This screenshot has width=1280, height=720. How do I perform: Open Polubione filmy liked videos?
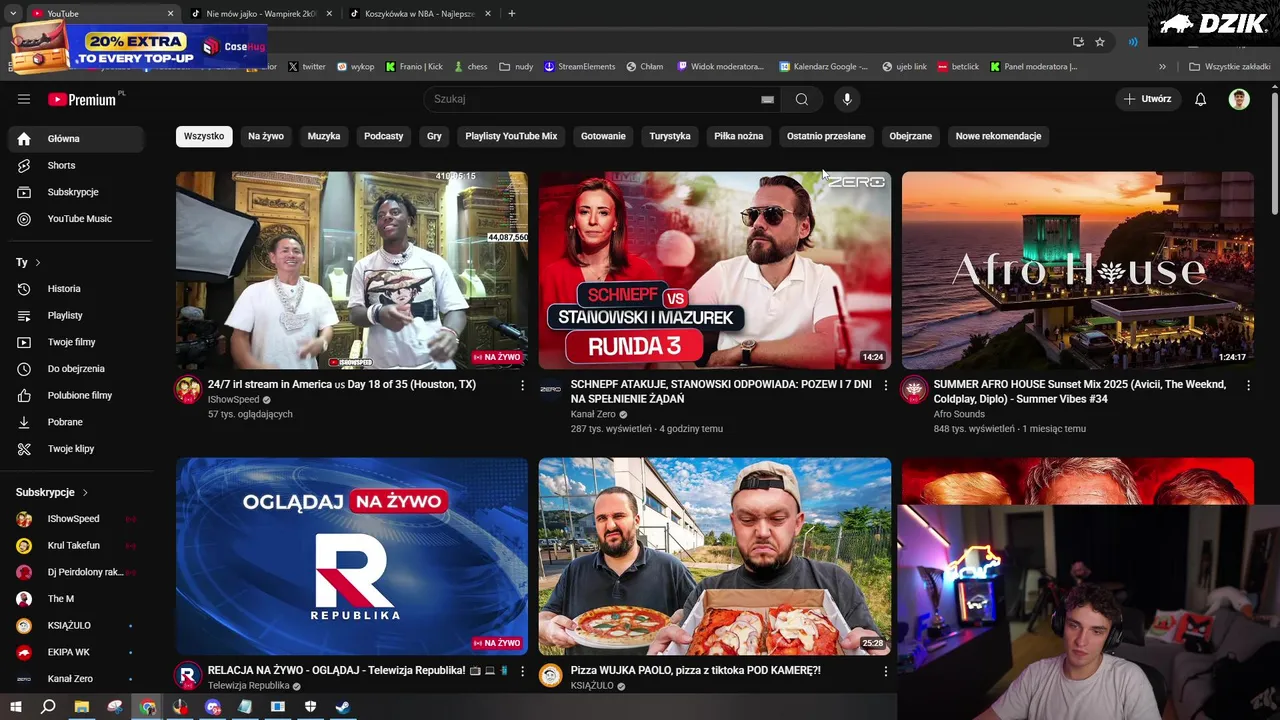pos(76,395)
